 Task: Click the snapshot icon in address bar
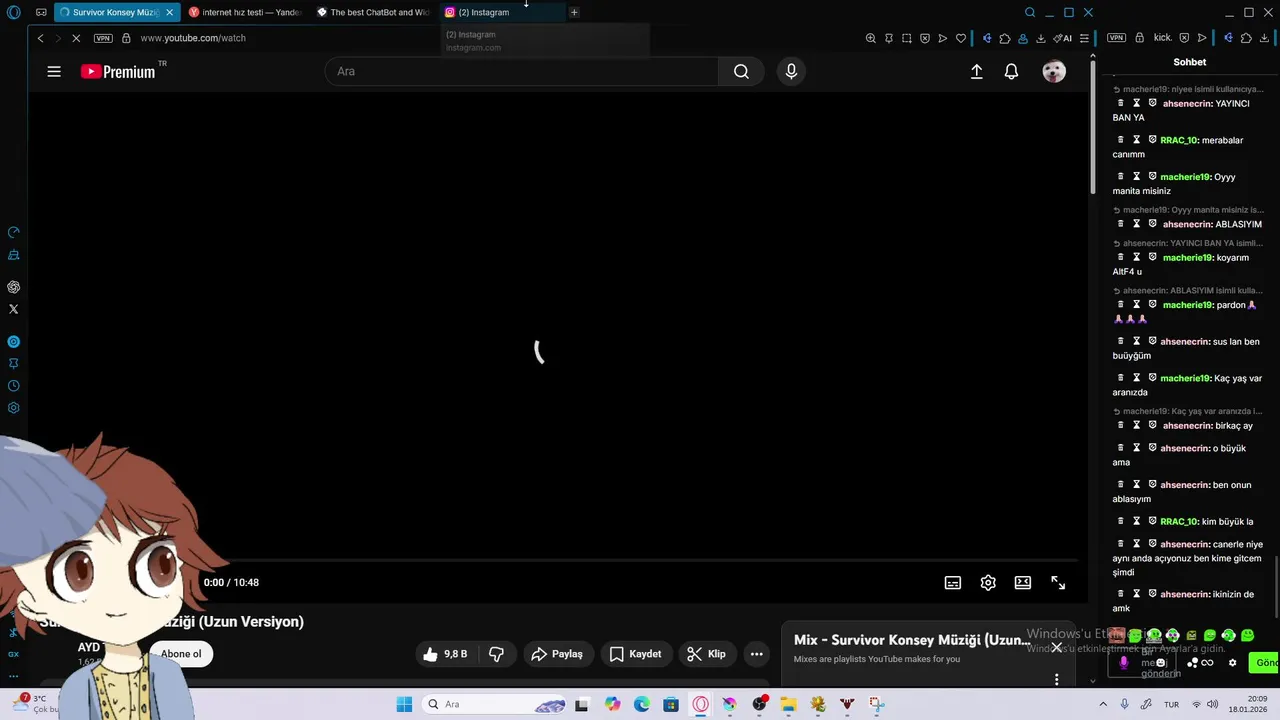[x=907, y=38]
